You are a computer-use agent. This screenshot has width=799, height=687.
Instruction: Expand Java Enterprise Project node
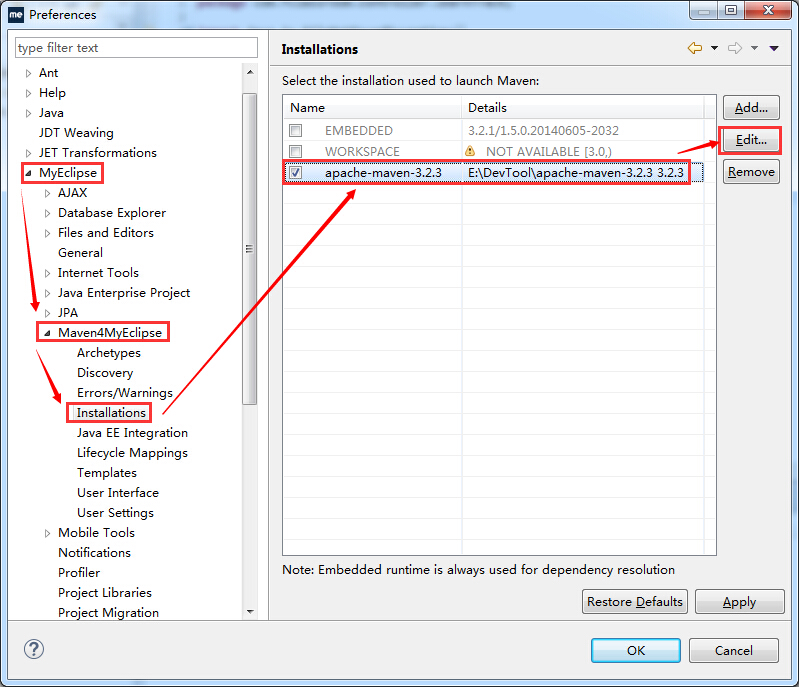click(47, 293)
